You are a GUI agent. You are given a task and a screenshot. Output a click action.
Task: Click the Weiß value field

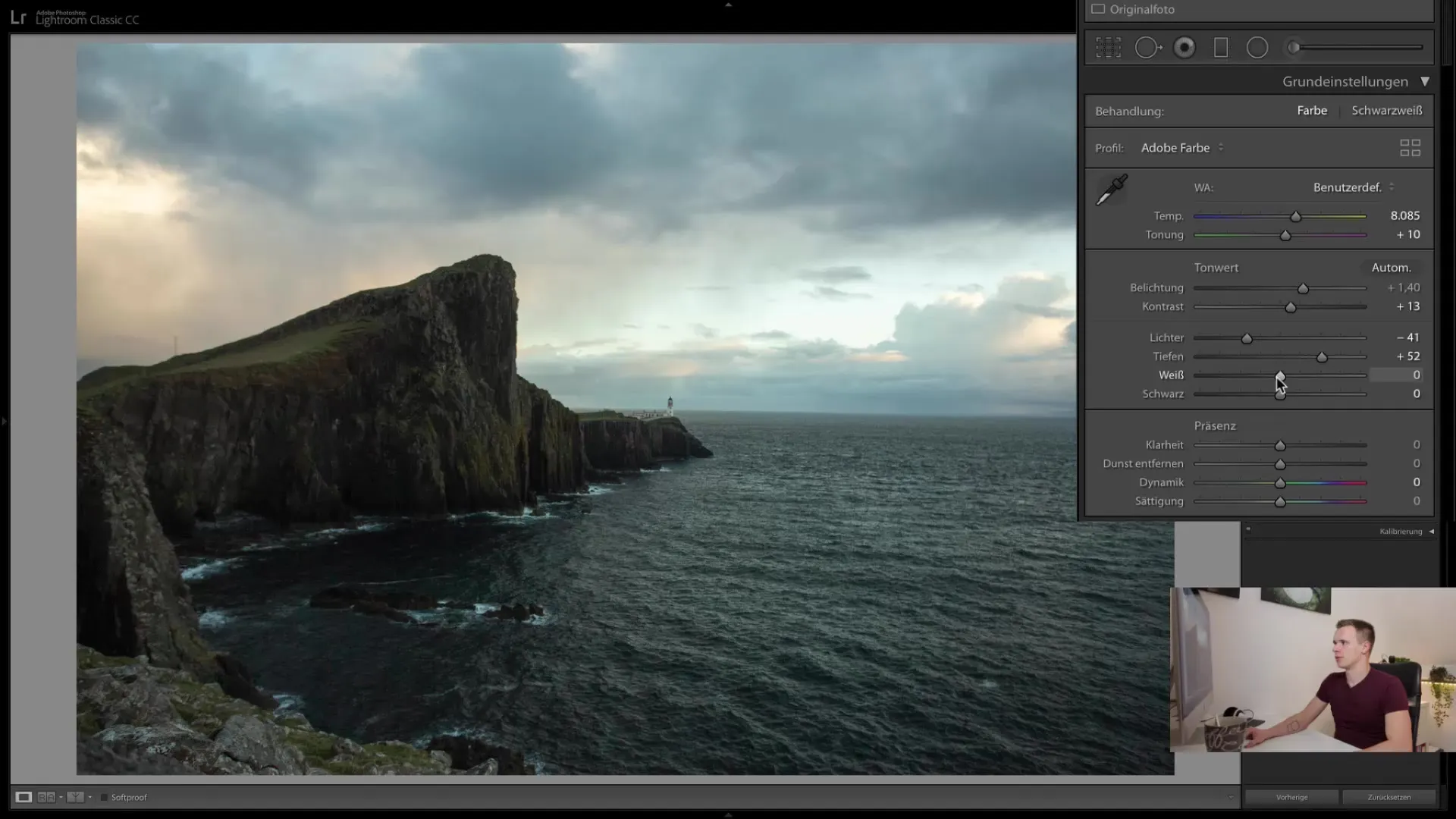(1396, 375)
